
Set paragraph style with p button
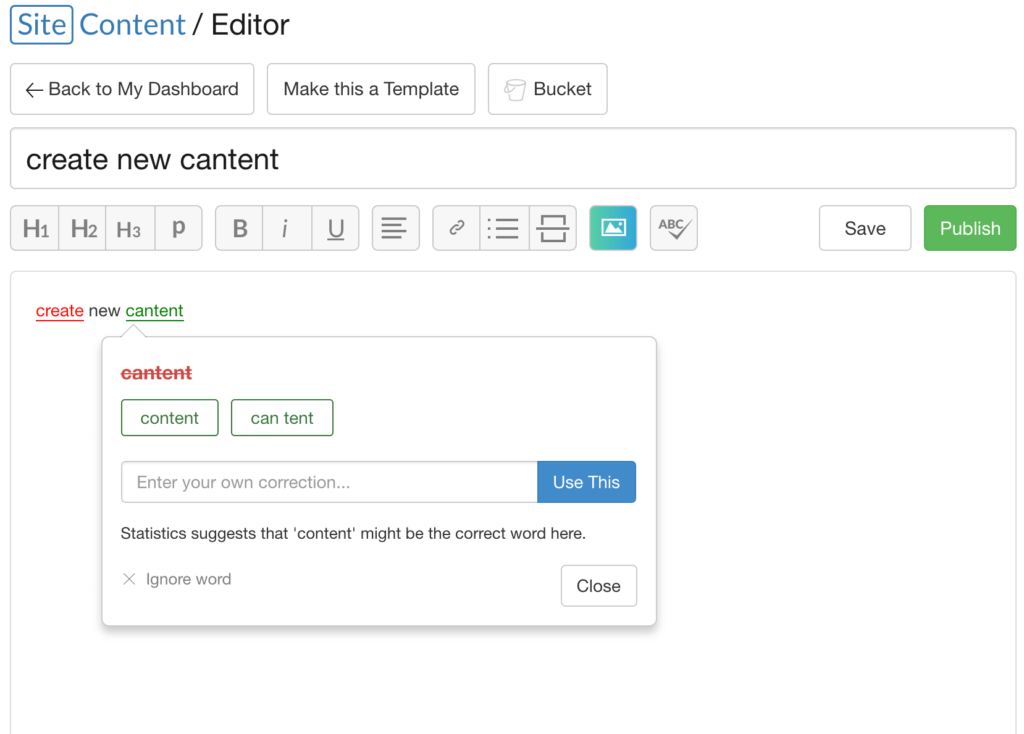[178, 228]
